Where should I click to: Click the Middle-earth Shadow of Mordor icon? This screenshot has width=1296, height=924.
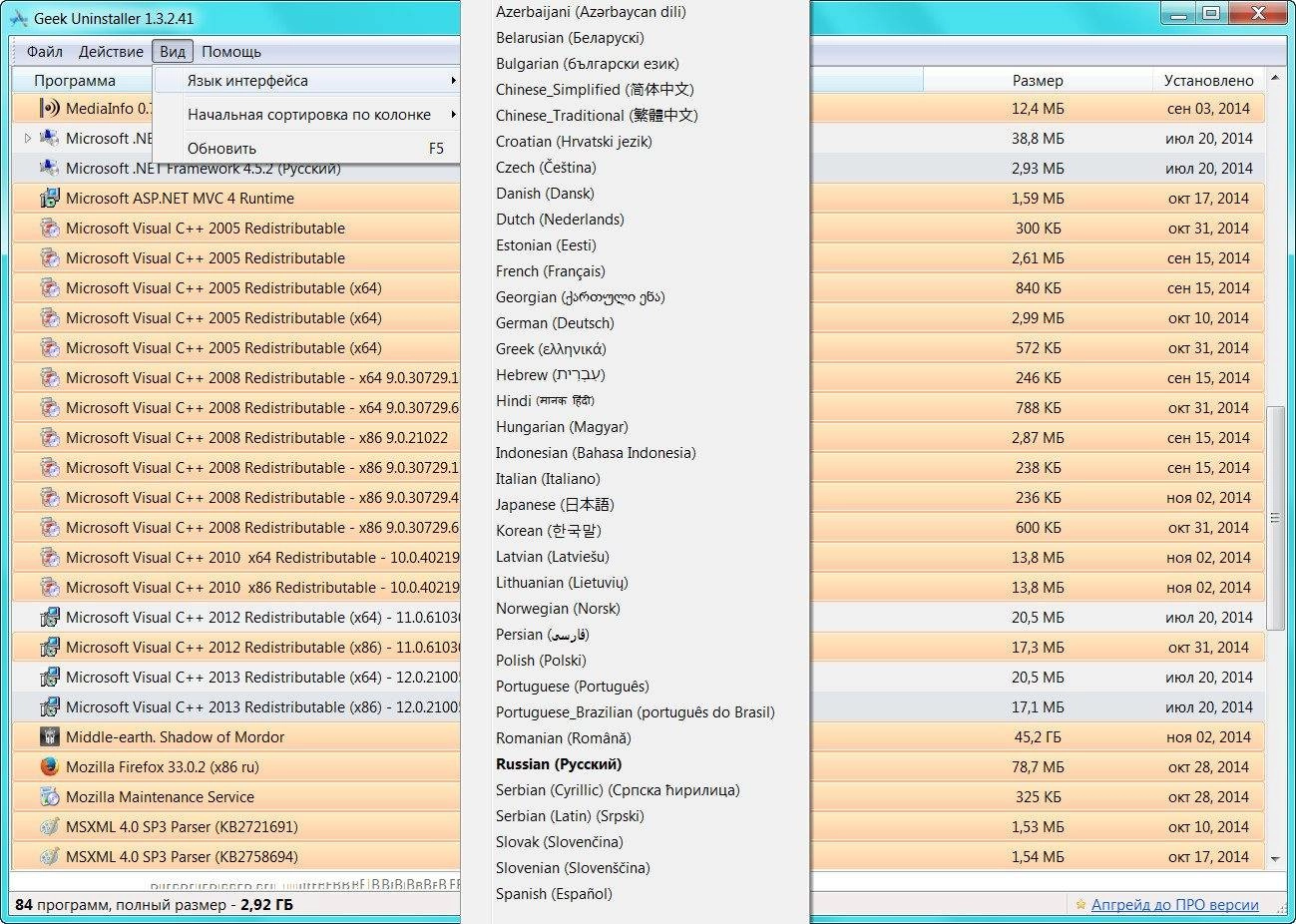pyautogui.click(x=49, y=736)
